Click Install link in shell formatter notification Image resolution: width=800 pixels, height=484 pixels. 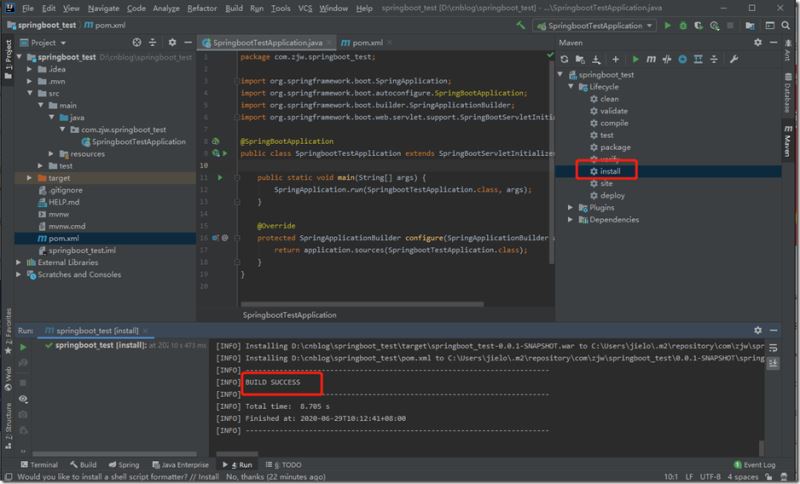(208, 478)
